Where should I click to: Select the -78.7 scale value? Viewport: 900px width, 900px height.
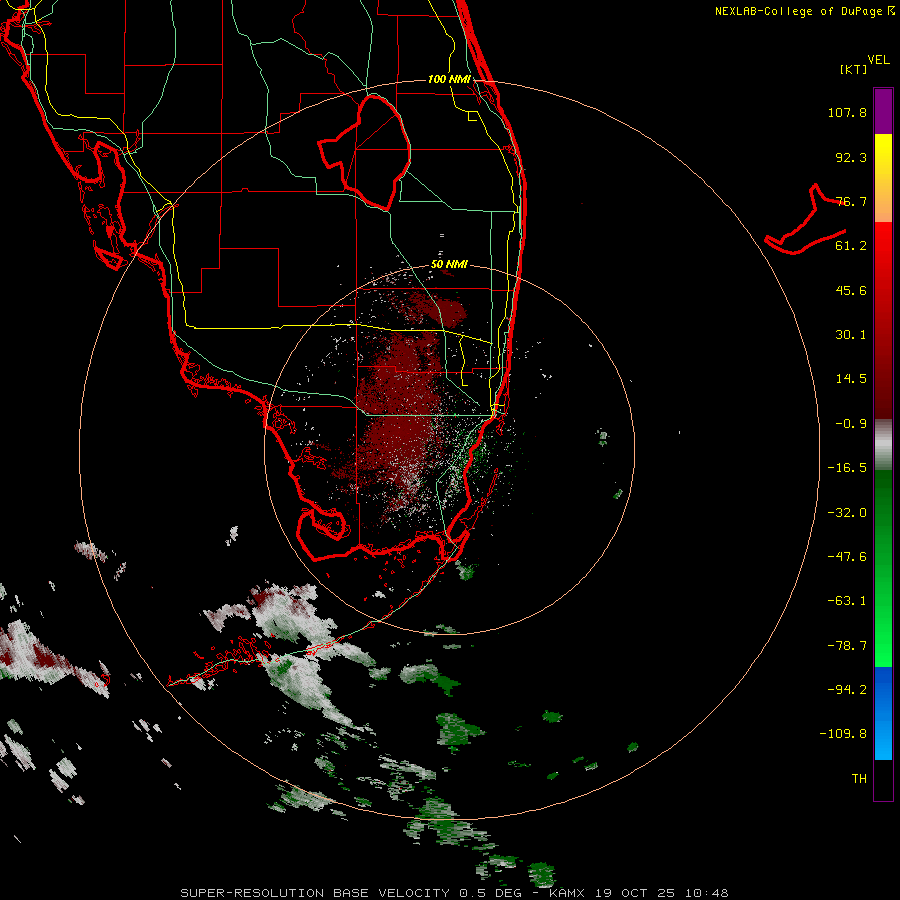pos(847,646)
